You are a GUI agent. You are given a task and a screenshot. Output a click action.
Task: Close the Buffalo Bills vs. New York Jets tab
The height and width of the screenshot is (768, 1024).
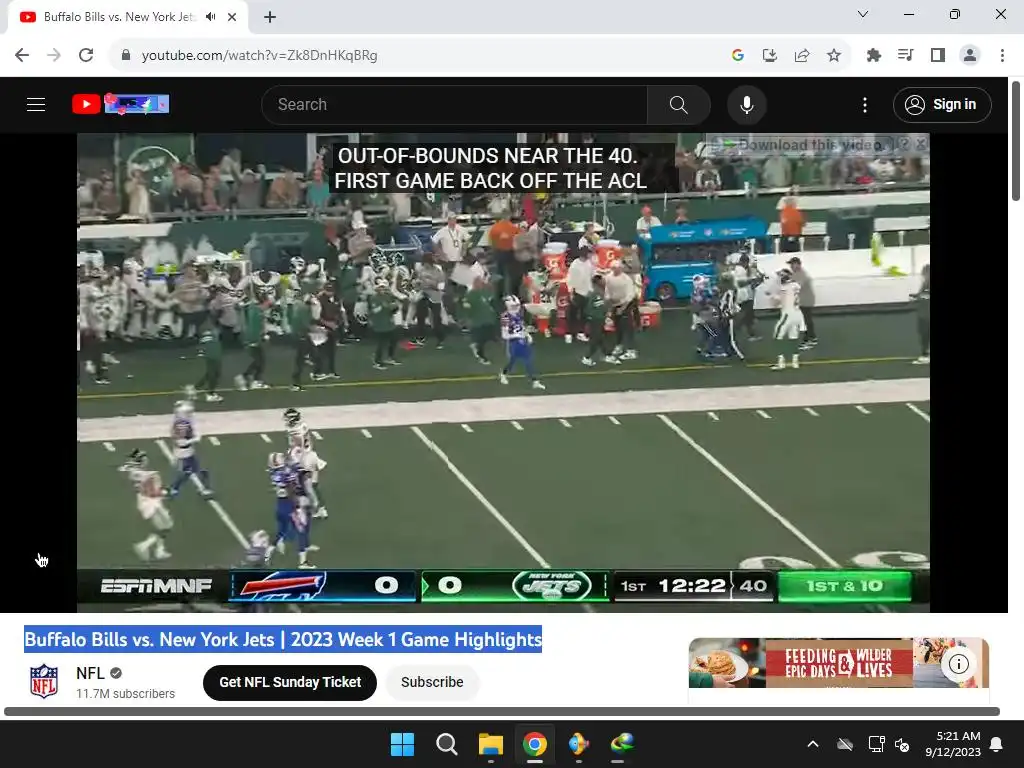pos(232,17)
